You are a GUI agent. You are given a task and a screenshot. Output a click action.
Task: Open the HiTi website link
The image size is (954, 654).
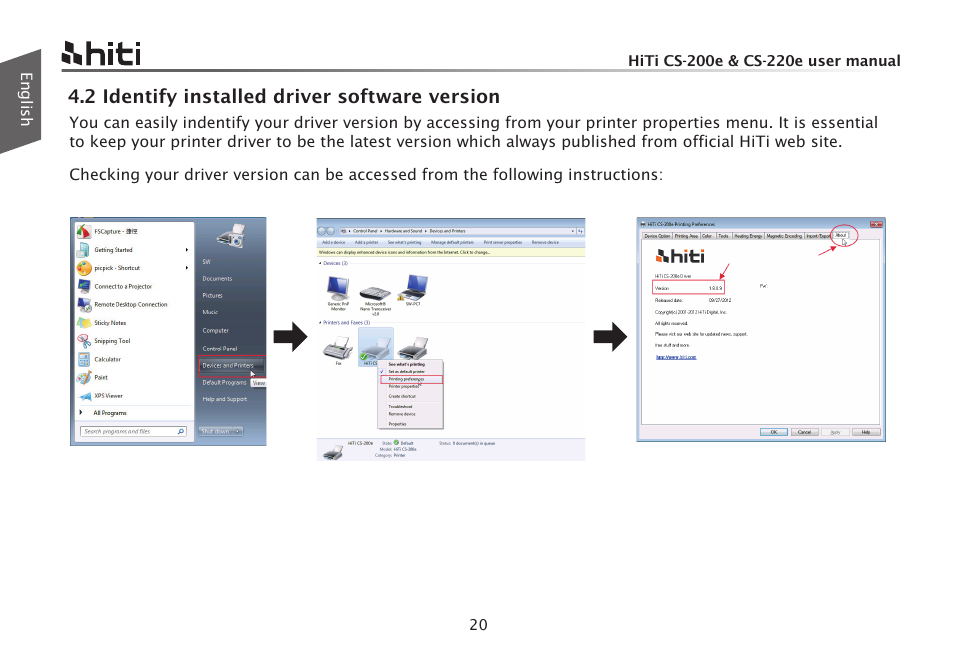click(x=675, y=358)
